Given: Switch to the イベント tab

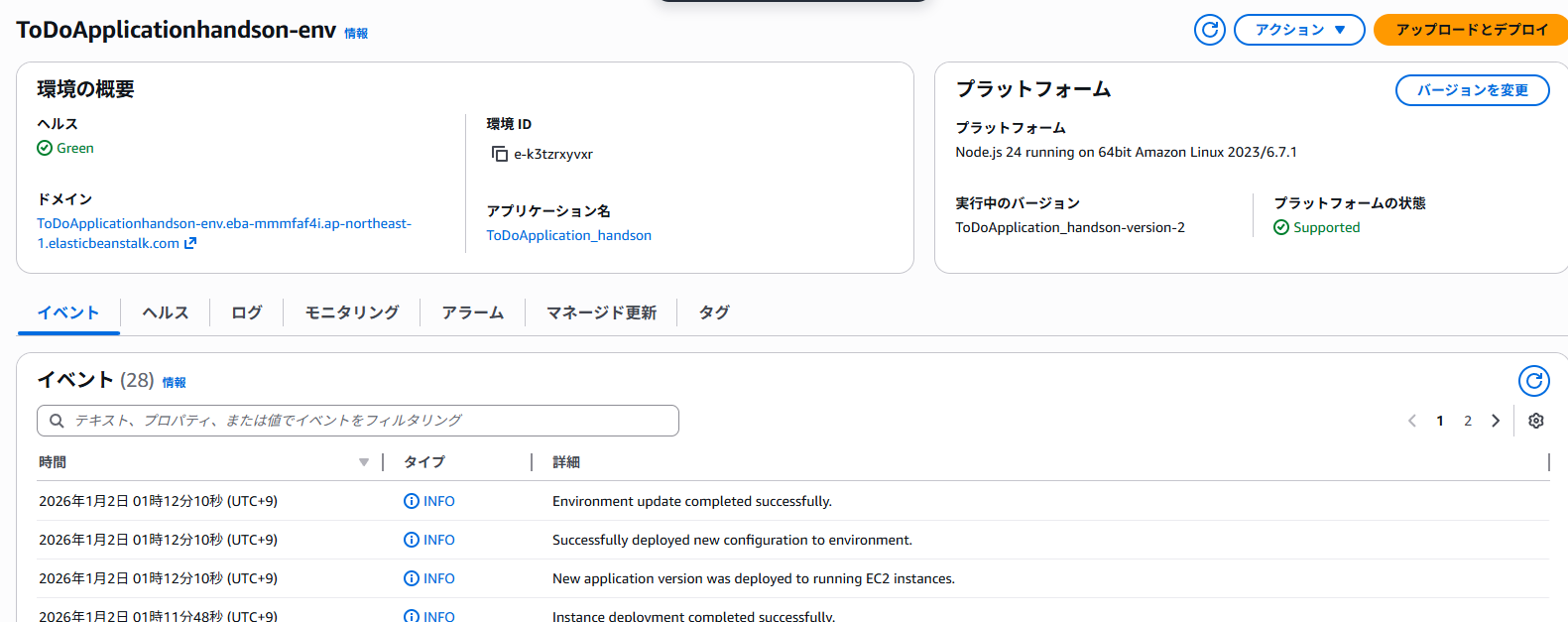Looking at the screenshot, I should pyautogui.click(x=68, y=312).
